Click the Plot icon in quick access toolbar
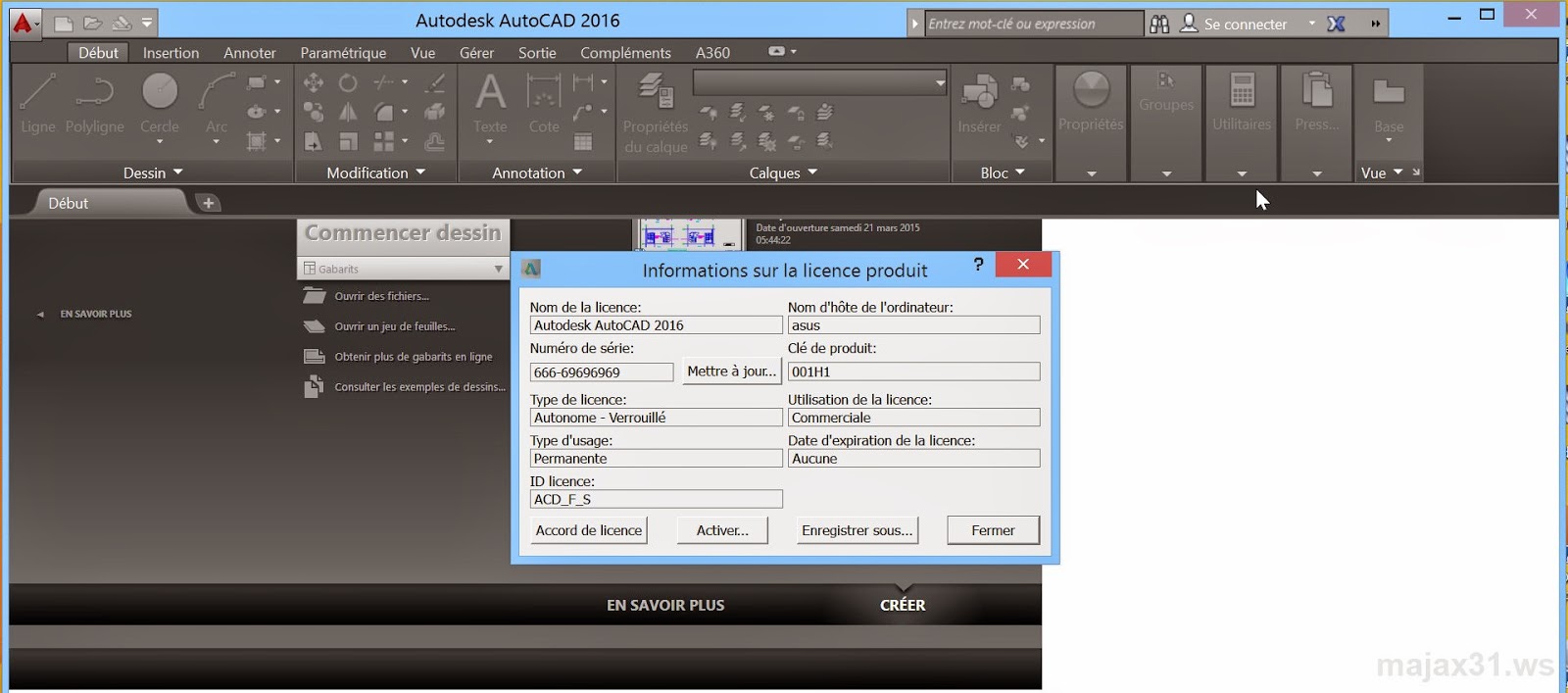This screenshot has width=1568, height=693. (x=121, y=23)
